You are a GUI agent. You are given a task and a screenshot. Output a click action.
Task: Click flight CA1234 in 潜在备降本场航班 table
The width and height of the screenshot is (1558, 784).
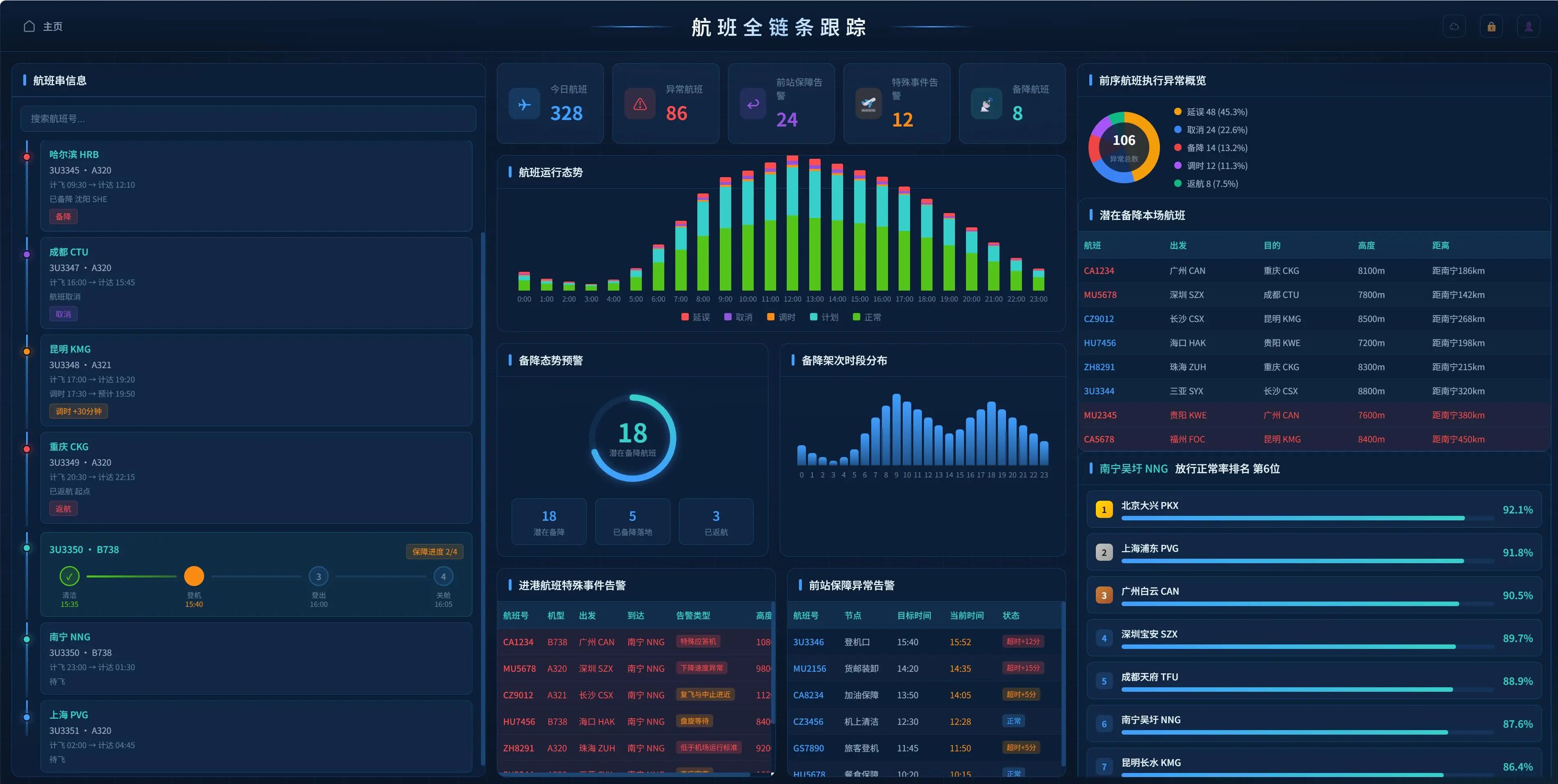[x=1098, y=270]
